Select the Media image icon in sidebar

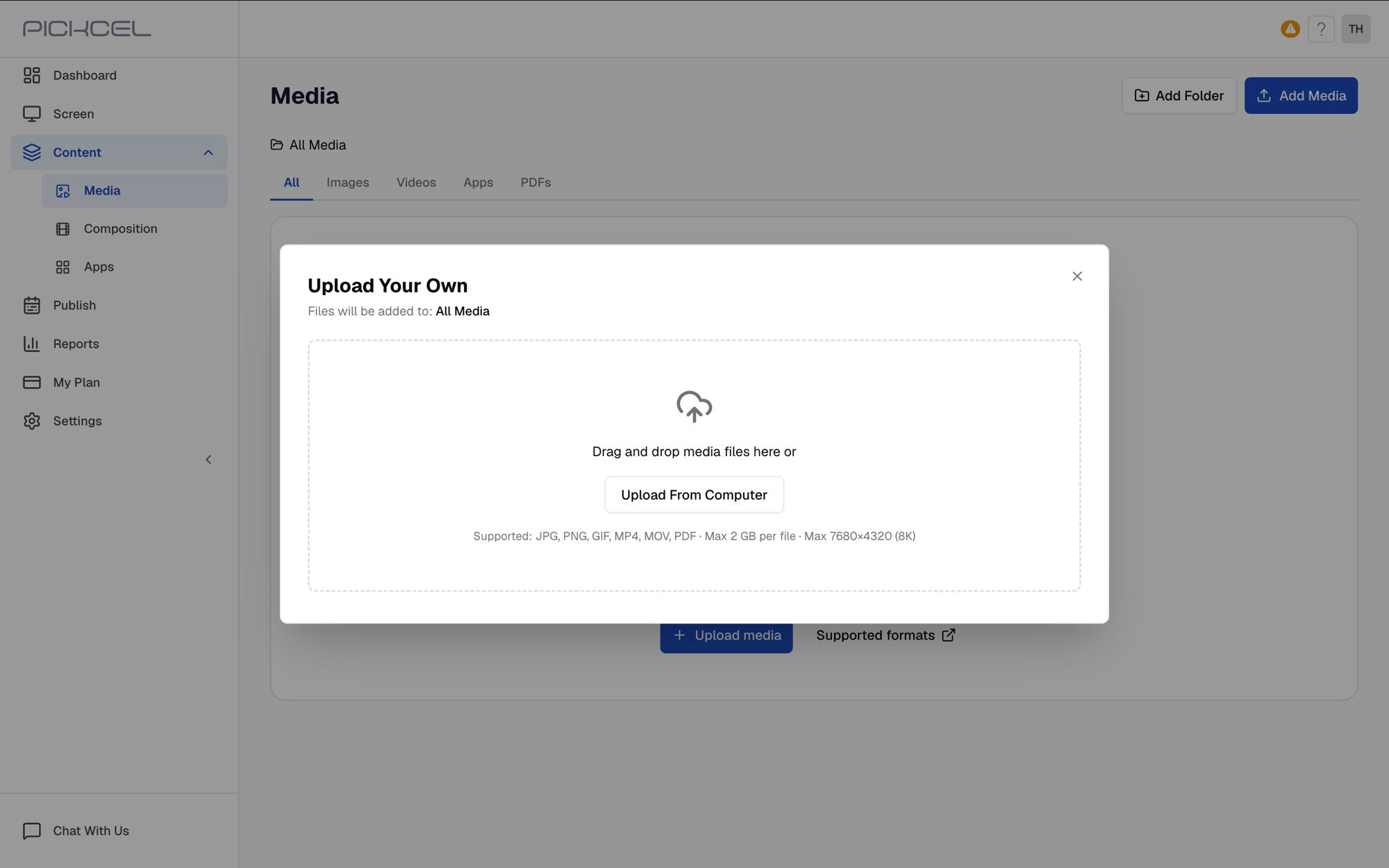pos(63,191)
